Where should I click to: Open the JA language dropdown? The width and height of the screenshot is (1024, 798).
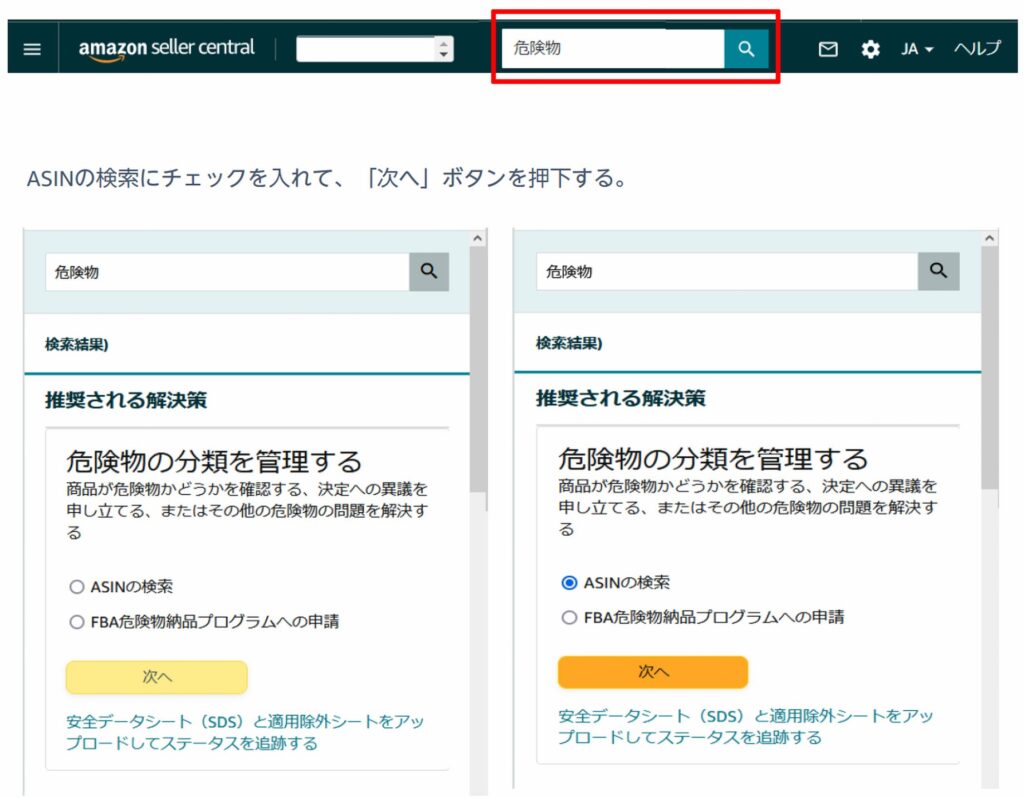(917, 49)
